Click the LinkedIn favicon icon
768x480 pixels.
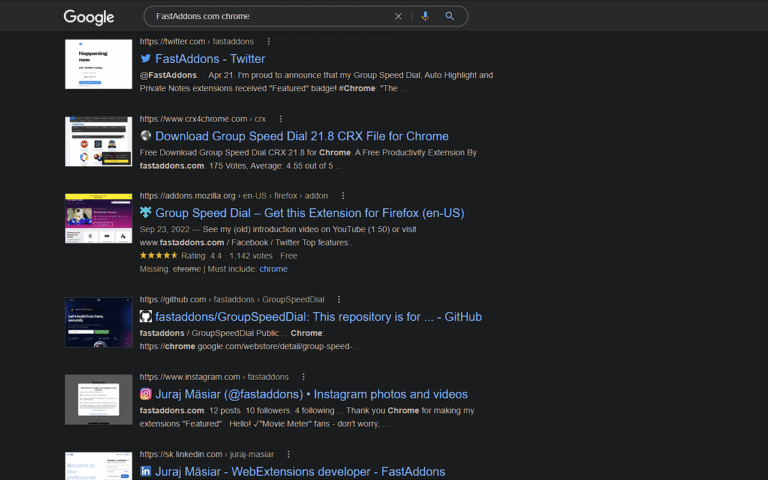tap(145, 471)
